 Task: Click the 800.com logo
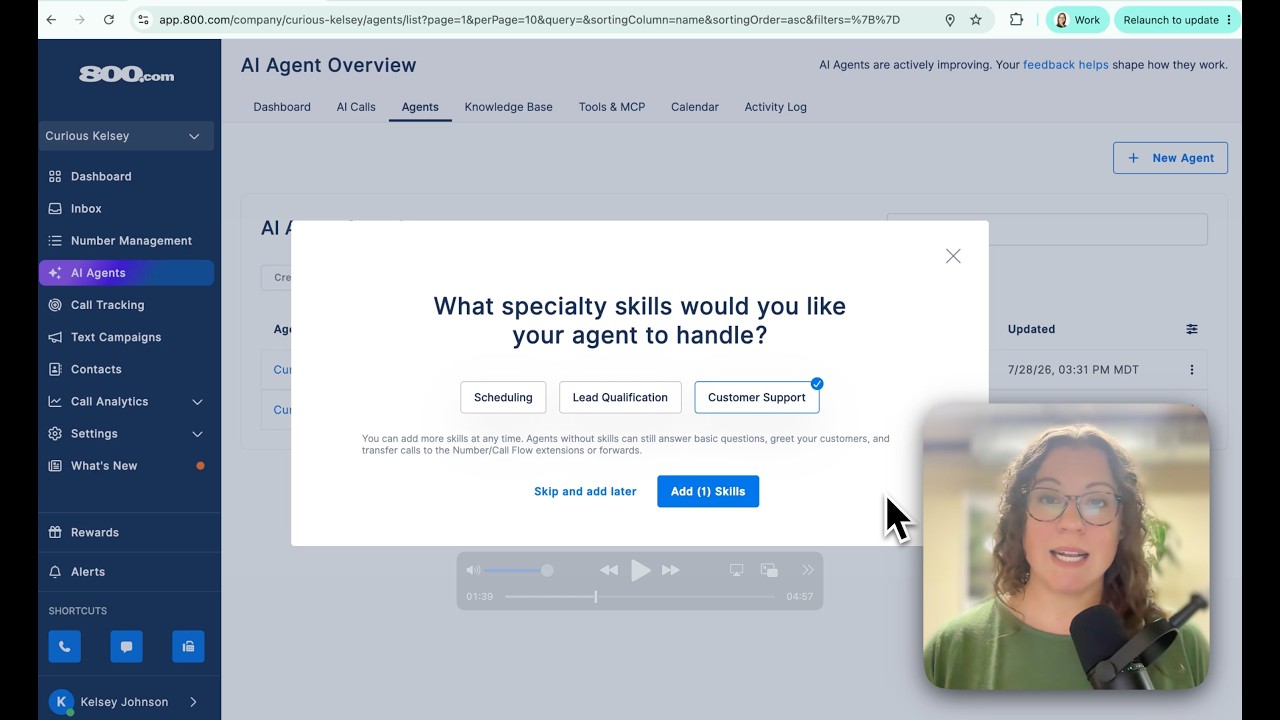[126, 75]
